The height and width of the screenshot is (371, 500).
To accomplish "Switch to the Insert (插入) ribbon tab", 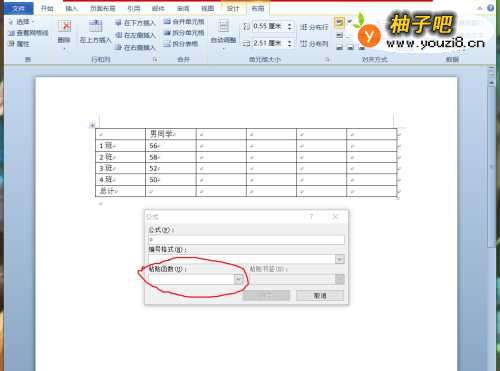I will point(72,8).
